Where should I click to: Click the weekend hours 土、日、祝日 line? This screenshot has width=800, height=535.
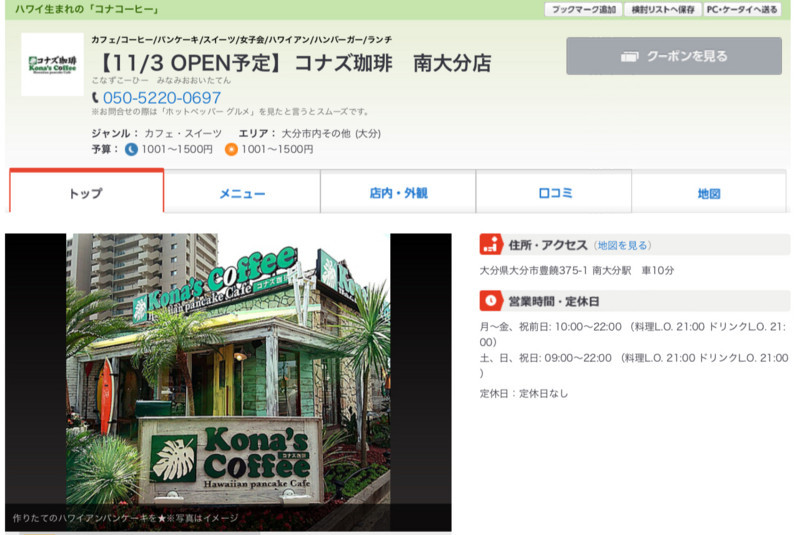[x=634, y=365]
